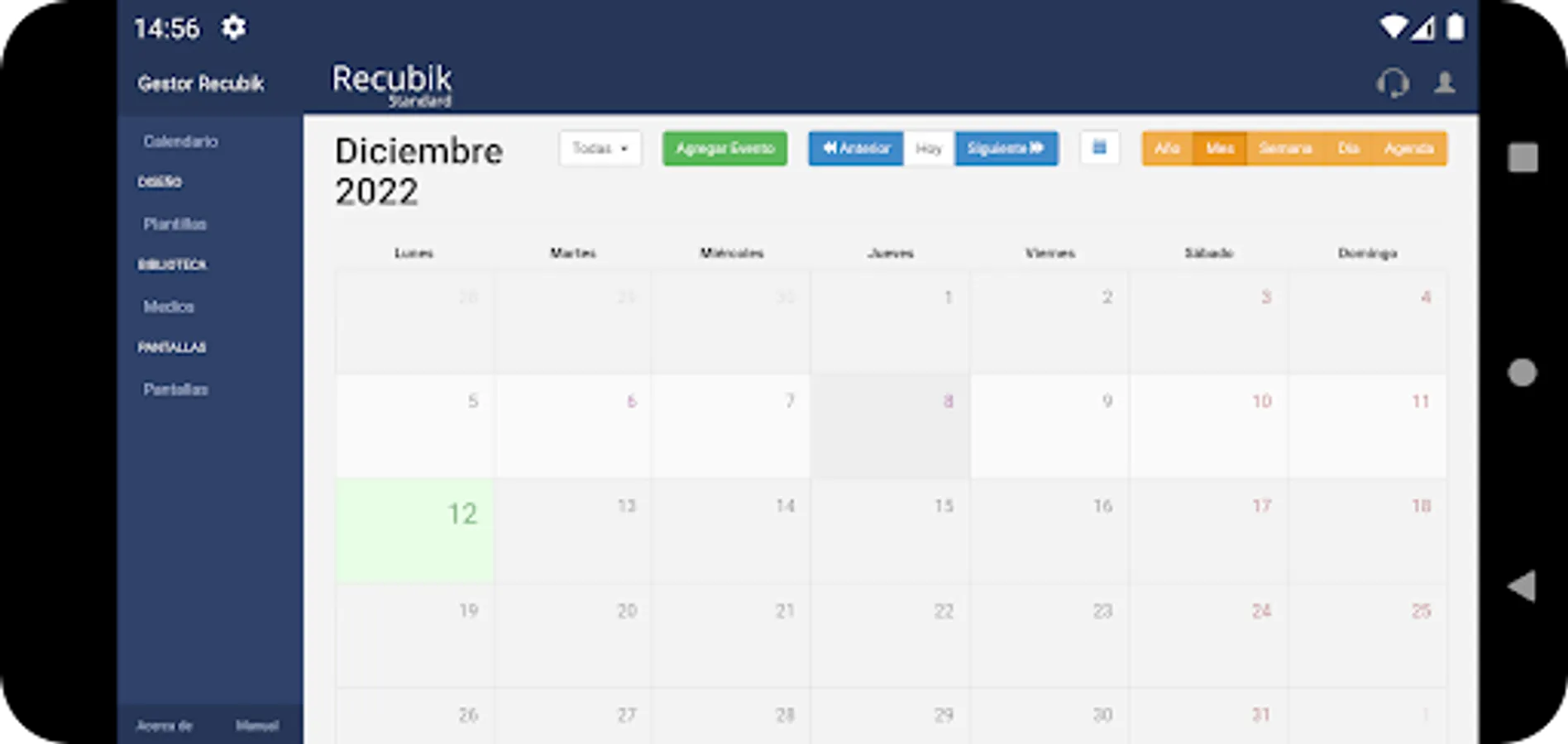Click the Recubik Standard logo
Screen dimensions: 1568x744
392,84
